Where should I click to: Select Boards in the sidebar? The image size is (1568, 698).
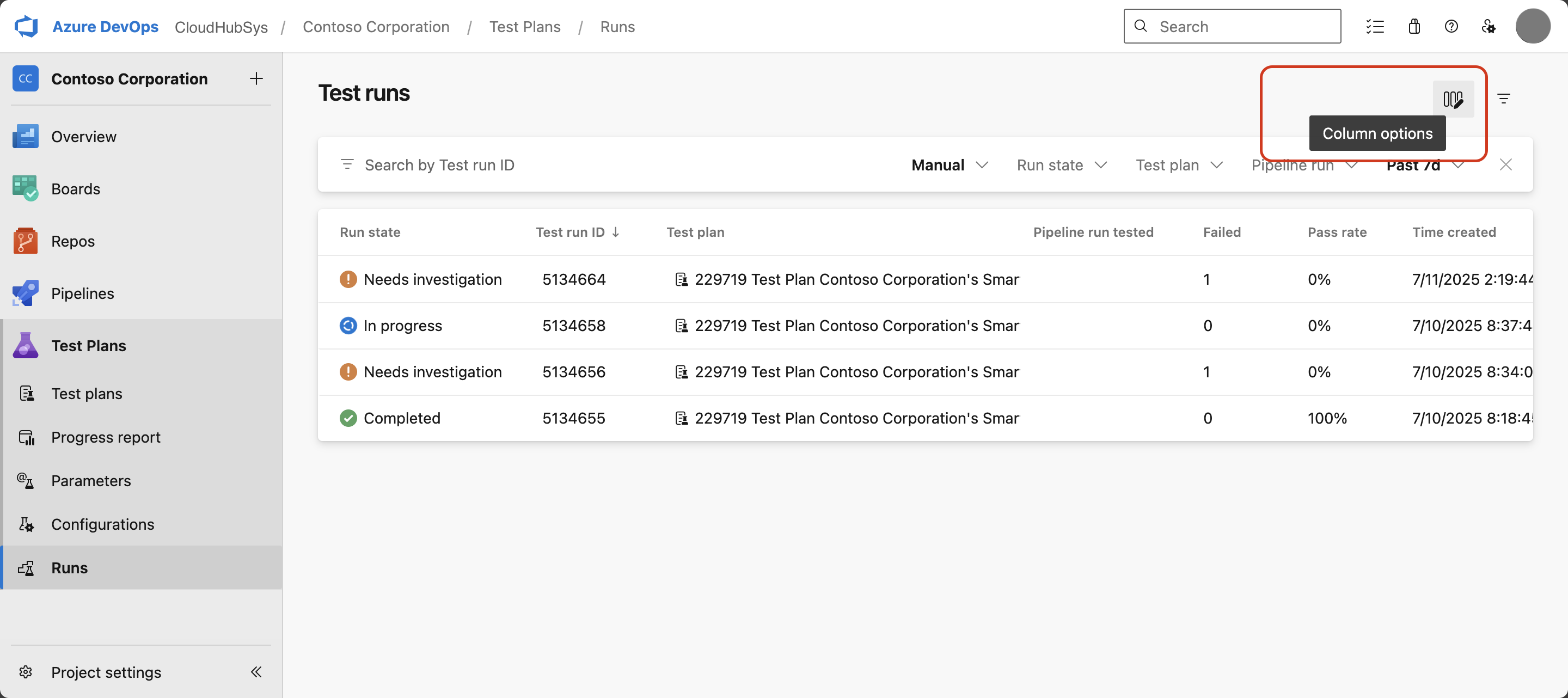[x=76, y=188]
